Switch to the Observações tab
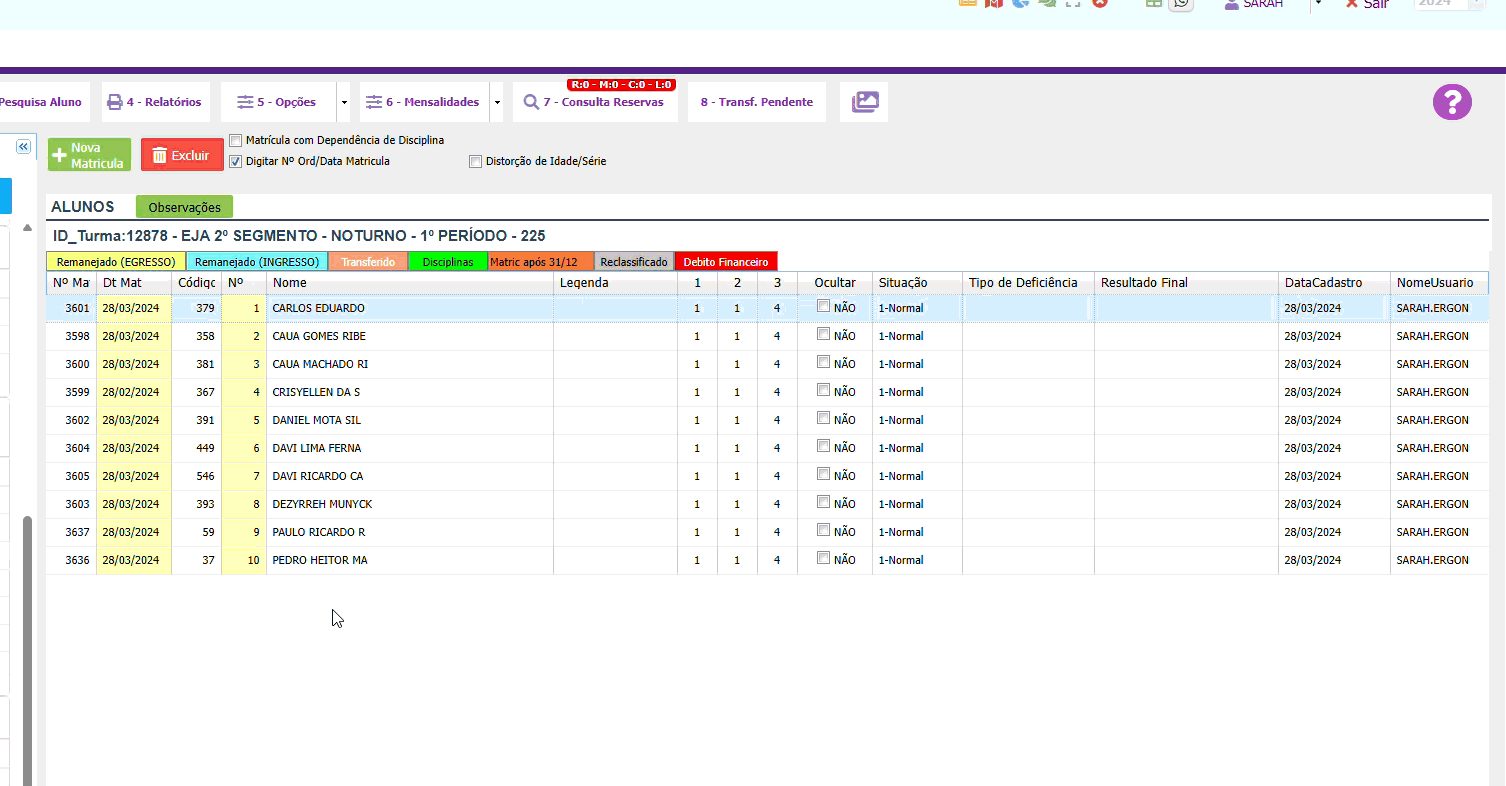The width and height of the screenshot is (1506, 786). click(184, 207)
